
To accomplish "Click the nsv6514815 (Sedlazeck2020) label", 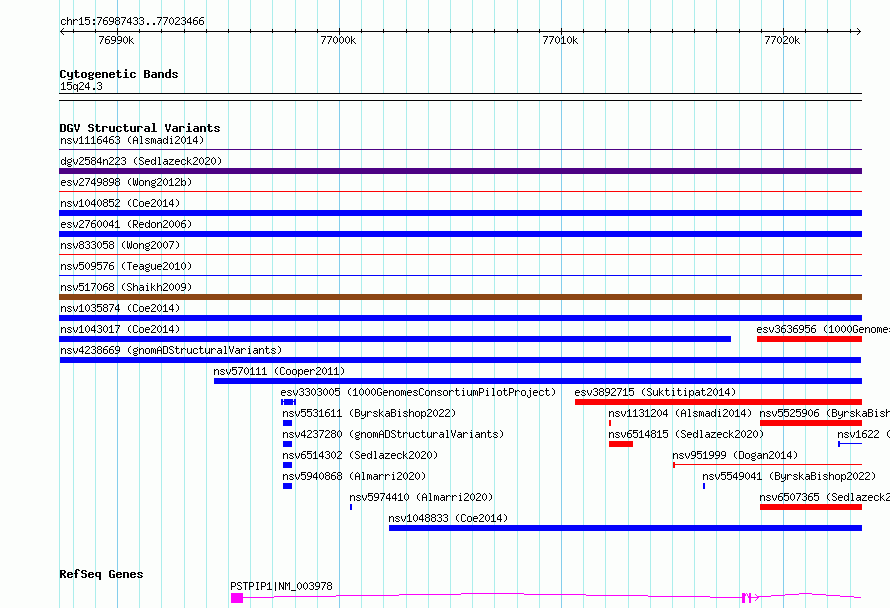I will (686, 434).
